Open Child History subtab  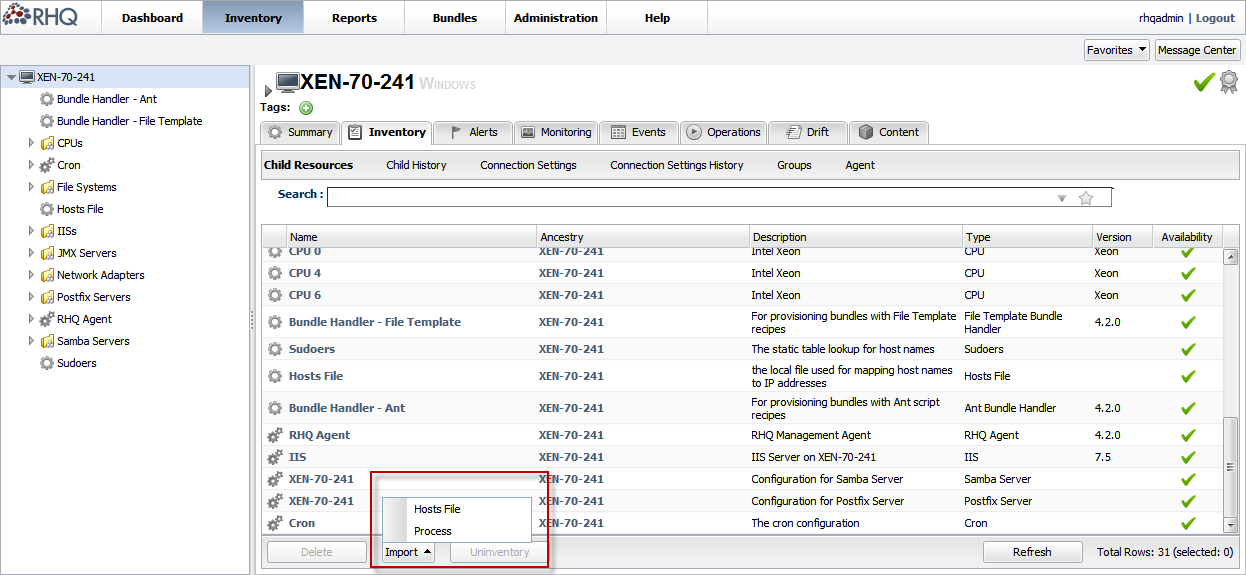(x=416, y=165)
